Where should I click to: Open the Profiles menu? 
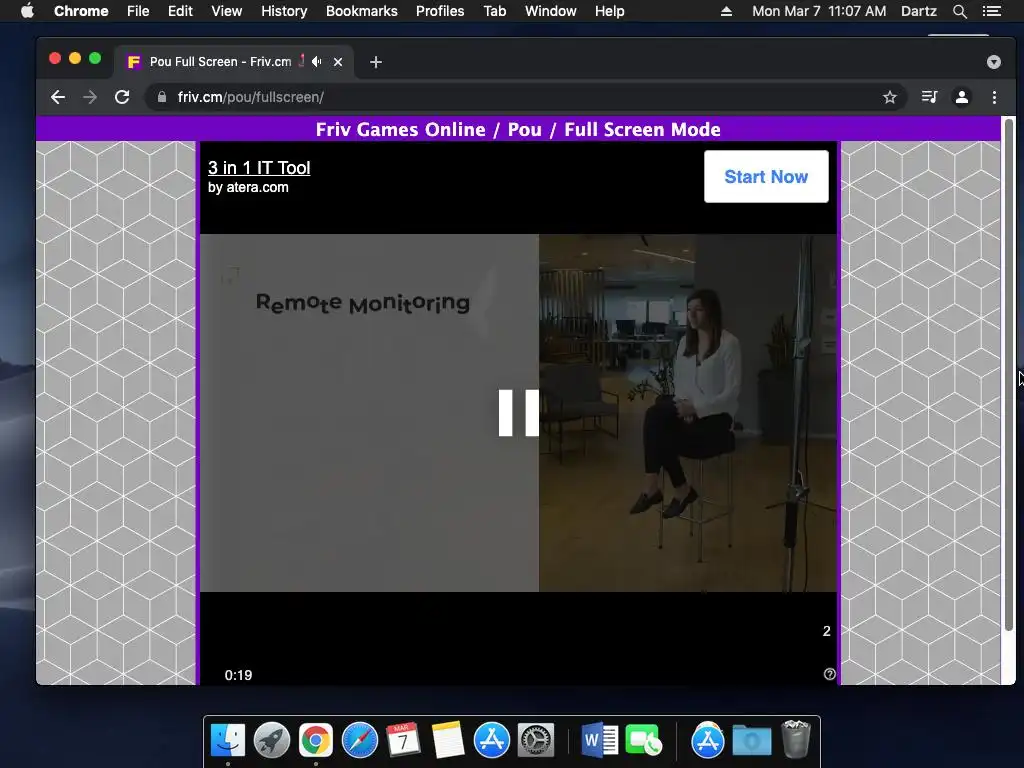tap(440, 11)
